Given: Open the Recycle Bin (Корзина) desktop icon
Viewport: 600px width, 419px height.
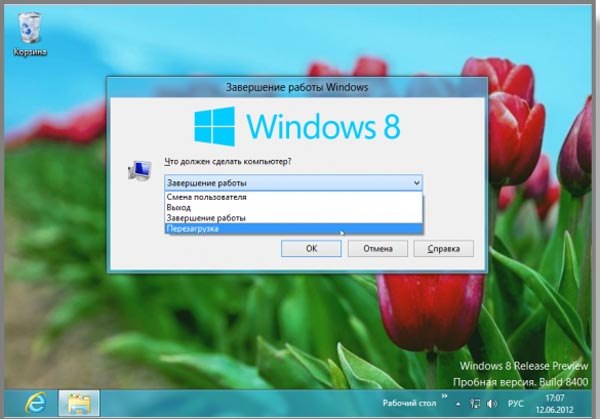Looking at the screenshot, I should 30,34.
